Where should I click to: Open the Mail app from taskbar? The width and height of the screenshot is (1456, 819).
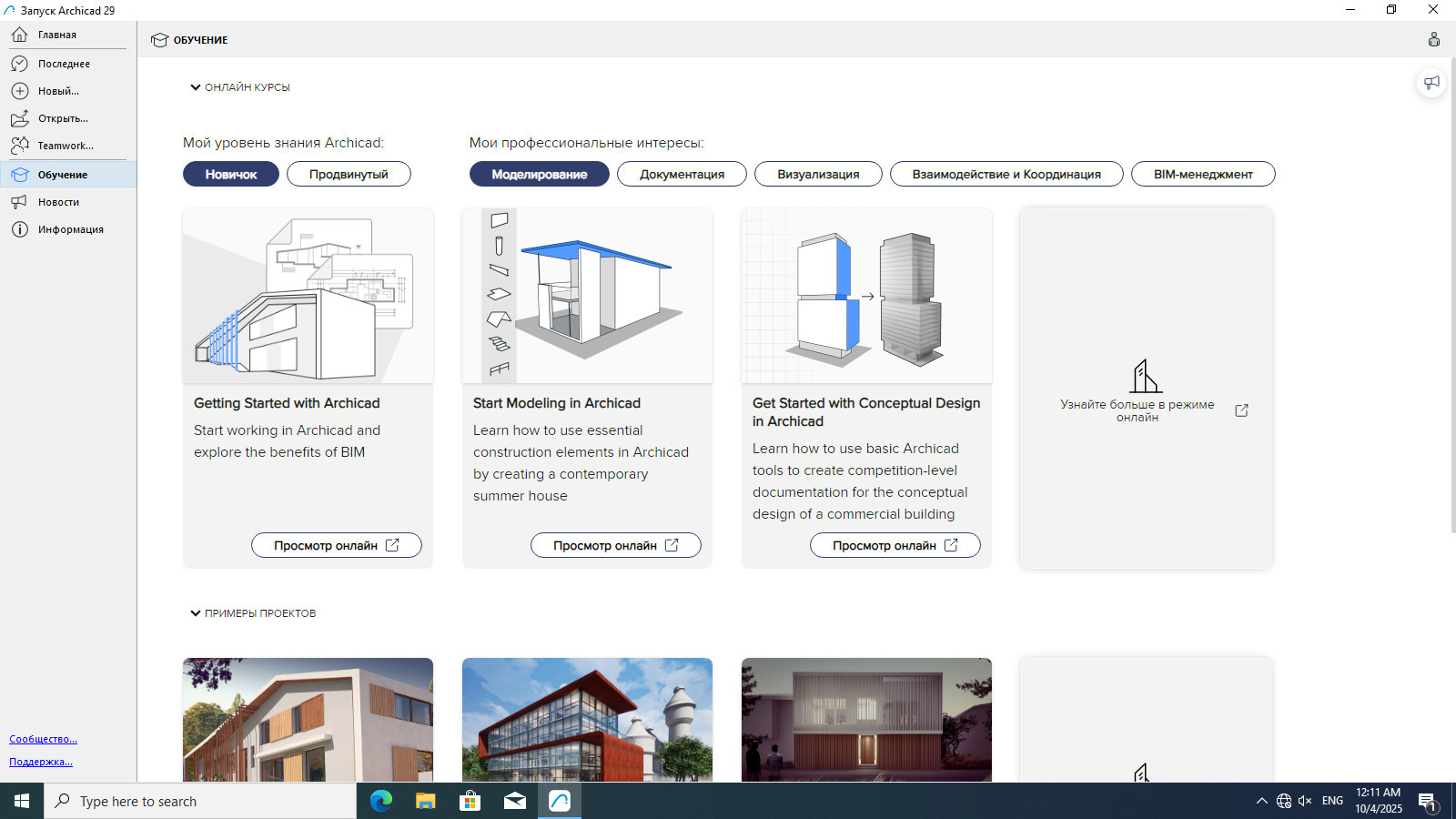[x=515, y=801]
